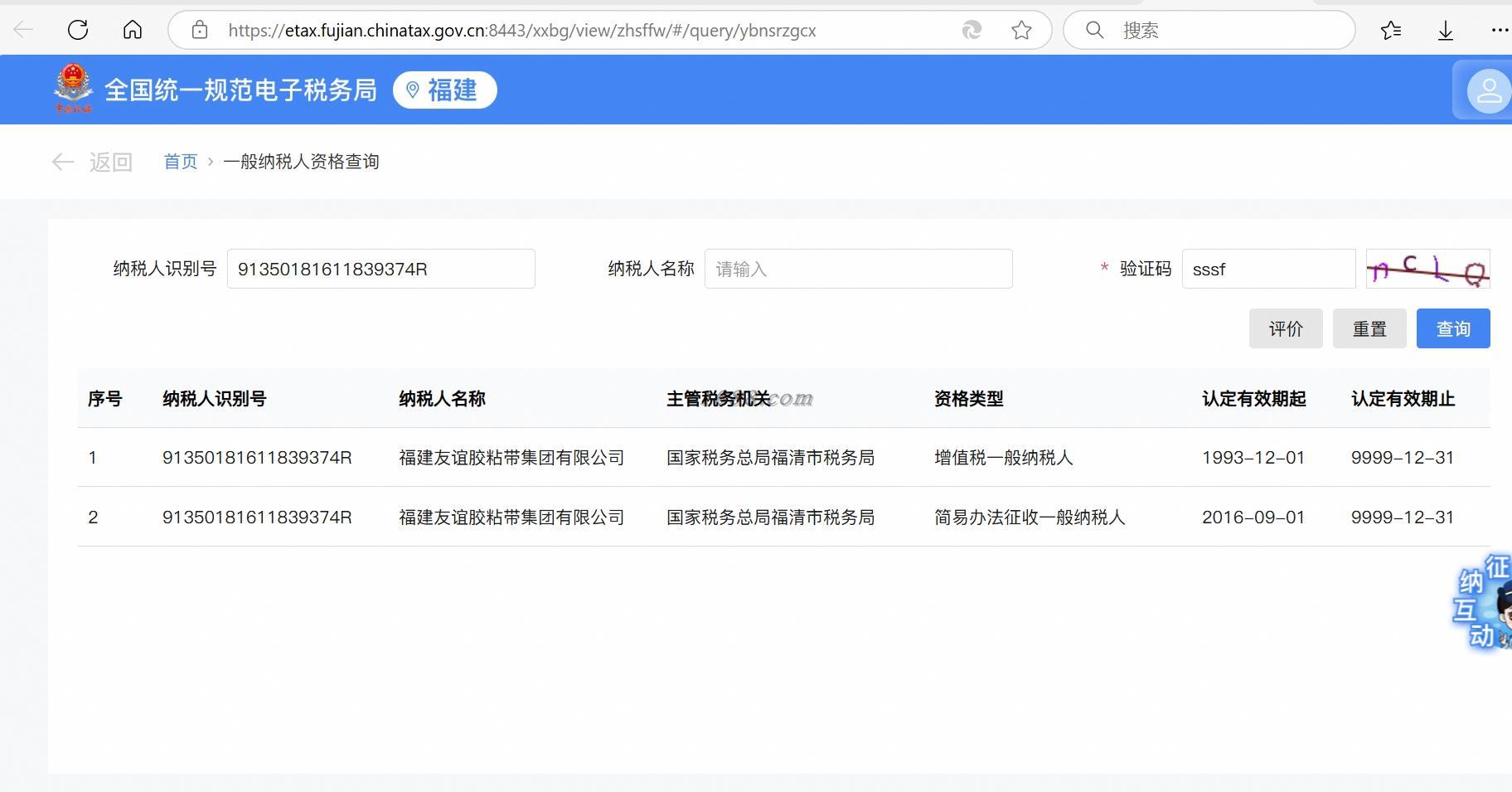
Task: Reload the page with refresh icon
Action: pos(78,31)
